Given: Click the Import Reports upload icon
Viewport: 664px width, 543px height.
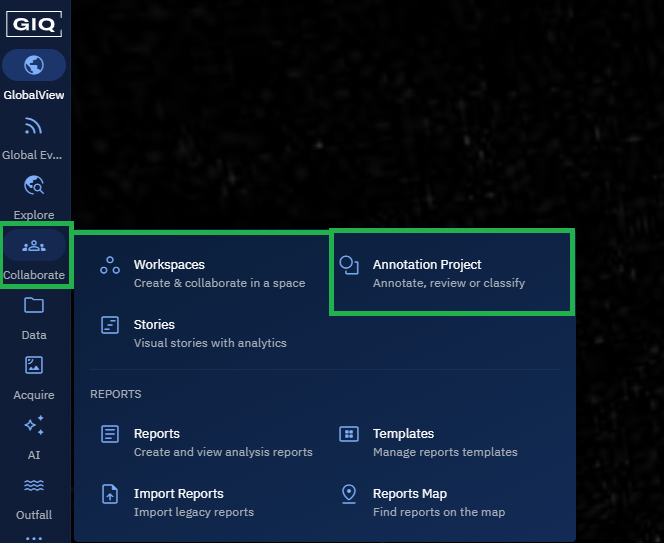Looking at the screenshot, I should point(111,494).
